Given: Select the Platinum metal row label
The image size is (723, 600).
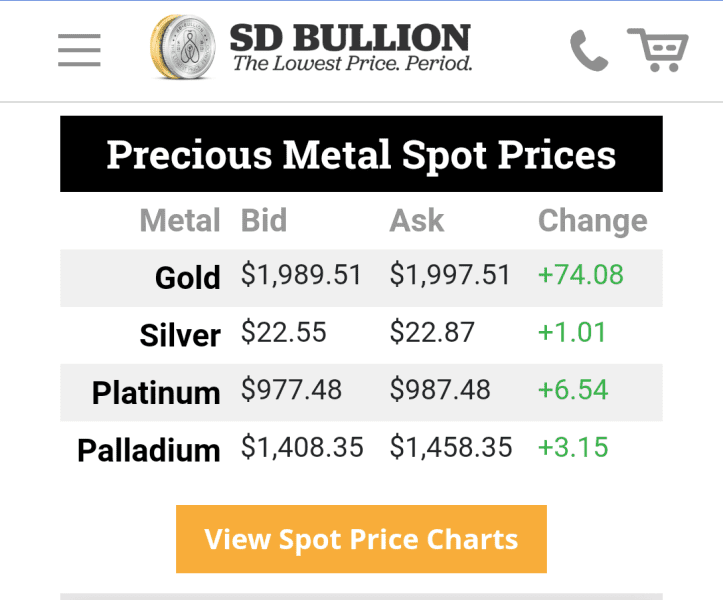Looking at the screenshot, I should 156,393.
